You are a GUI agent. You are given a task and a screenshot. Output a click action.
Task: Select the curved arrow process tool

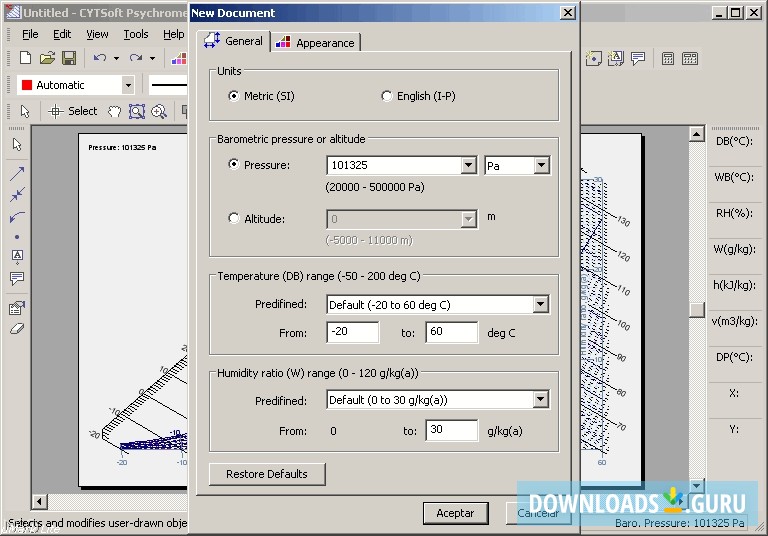[x=17, y=217]
